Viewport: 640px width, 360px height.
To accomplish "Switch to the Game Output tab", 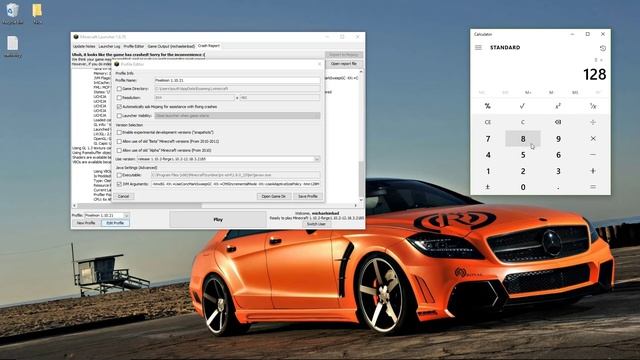I will click(171, 47).
